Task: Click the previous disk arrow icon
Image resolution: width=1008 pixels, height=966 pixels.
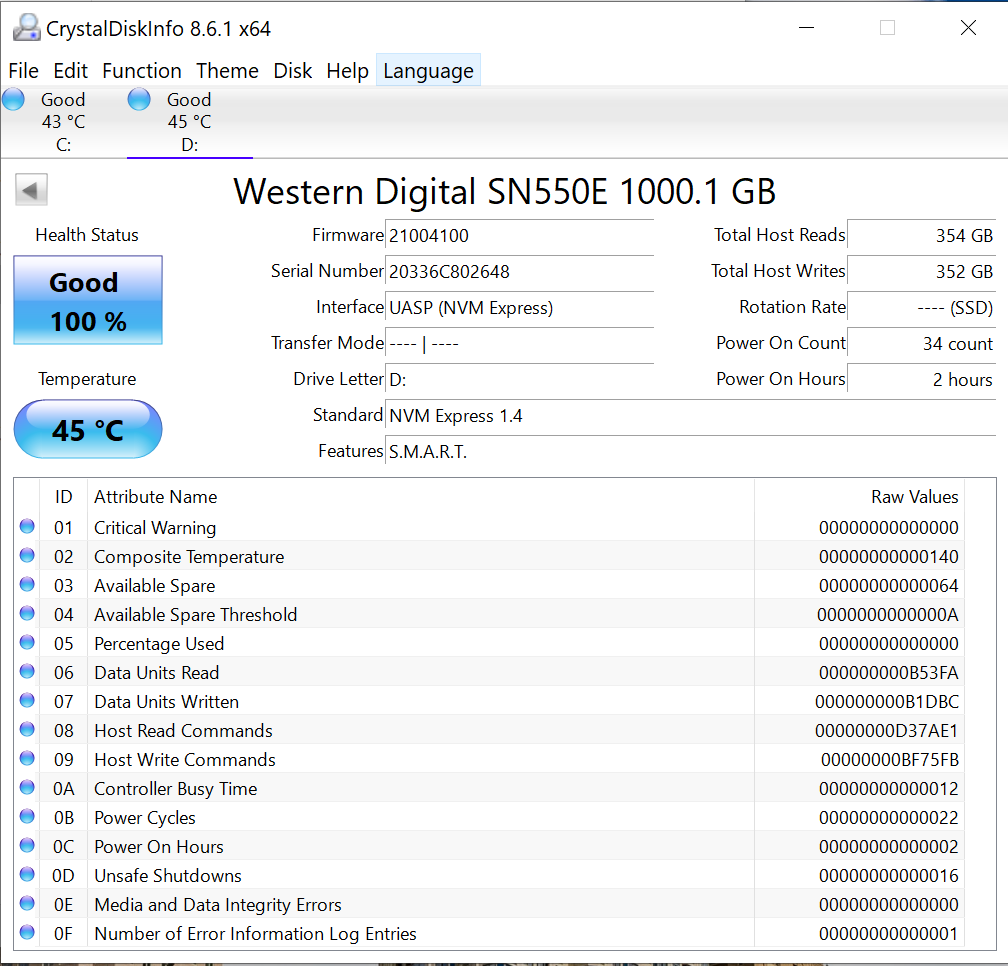Action: click(x=32, y=190)
